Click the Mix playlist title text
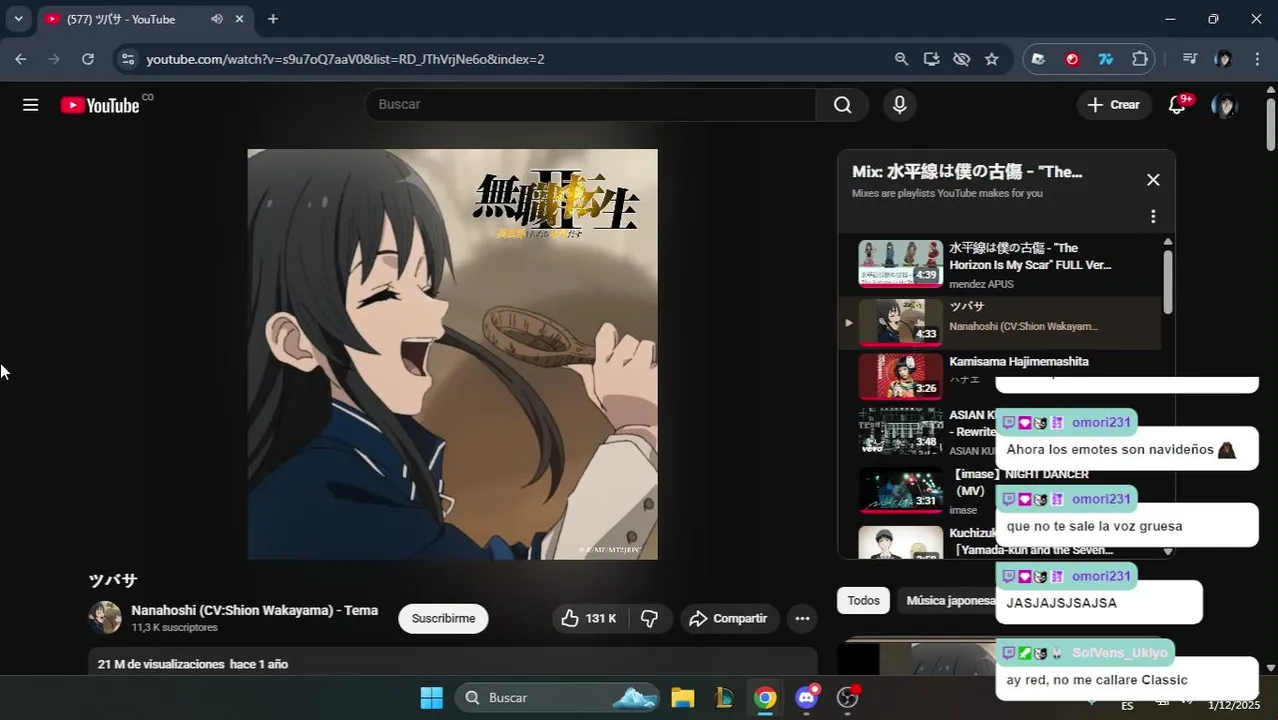1278x720 pixels. (967, 172)
